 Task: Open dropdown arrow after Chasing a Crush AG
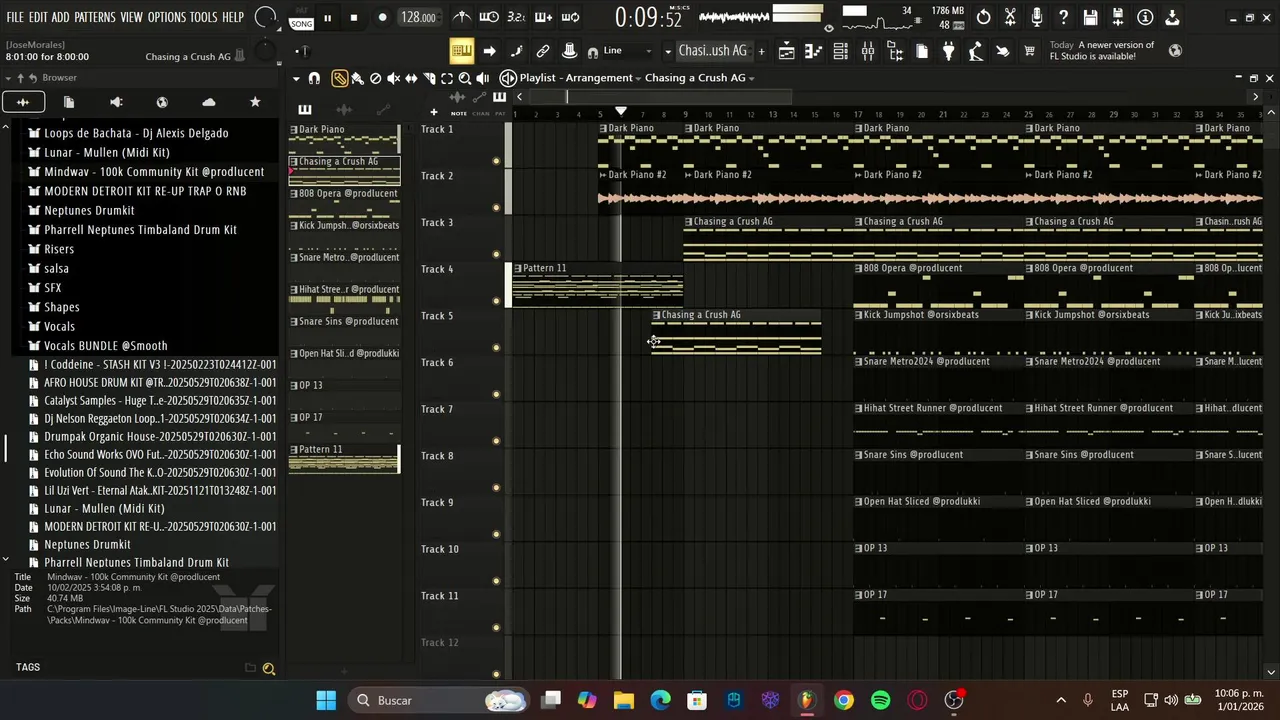click(x=751, y=78)
